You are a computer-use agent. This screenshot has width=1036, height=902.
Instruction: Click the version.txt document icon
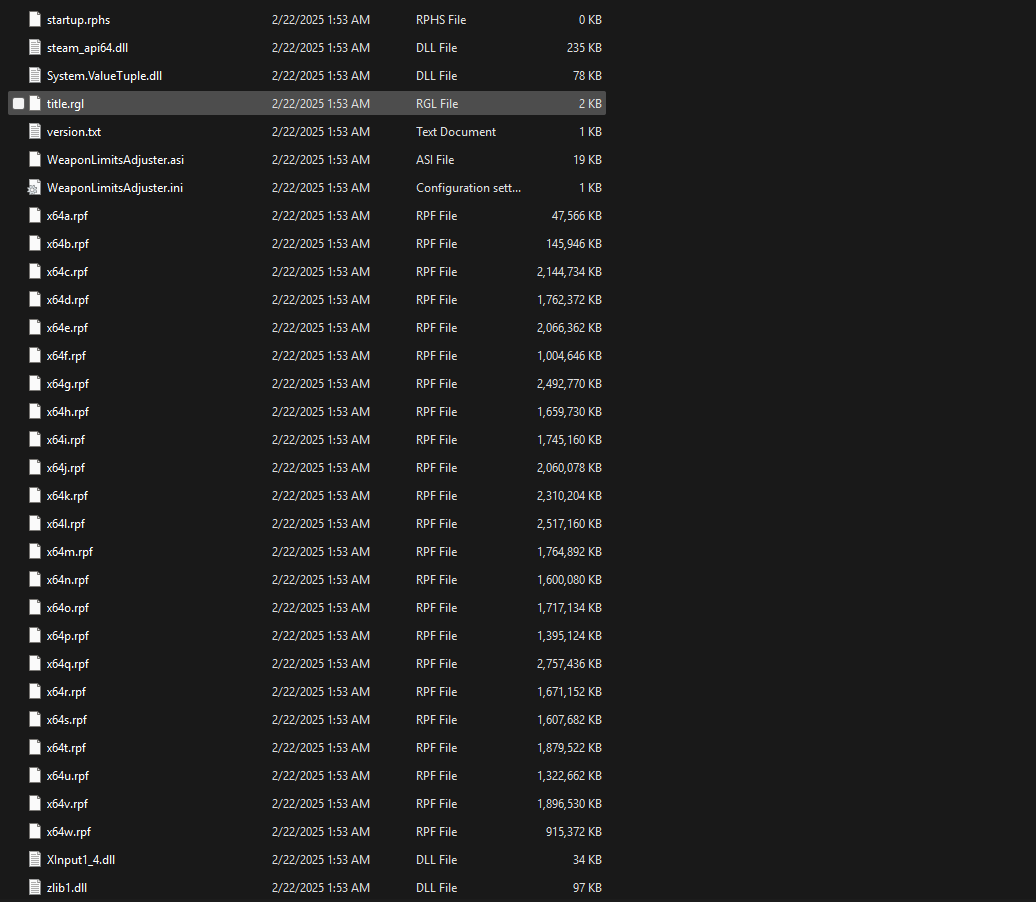pyautogui.click(x=35, y=132)
